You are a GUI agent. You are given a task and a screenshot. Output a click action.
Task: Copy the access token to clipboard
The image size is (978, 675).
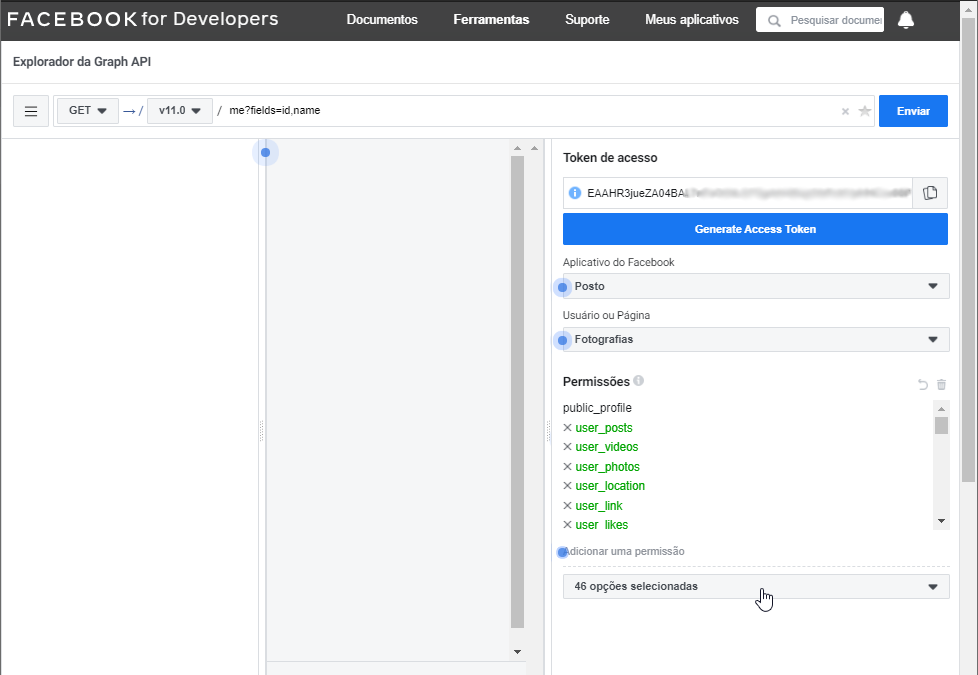[x=930, y=193]
